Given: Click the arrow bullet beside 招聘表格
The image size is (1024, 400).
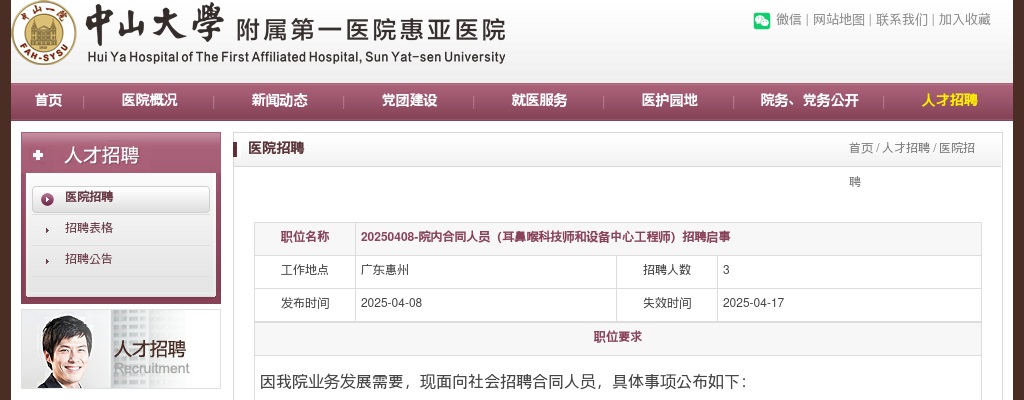Looking at the screenshot, I should click(47, 230).
